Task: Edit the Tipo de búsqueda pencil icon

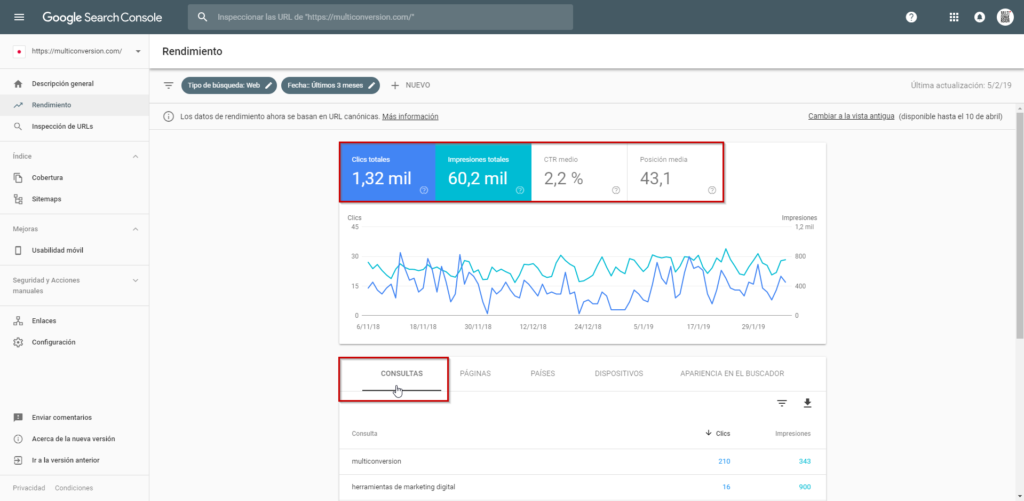Action: (269, 86)
